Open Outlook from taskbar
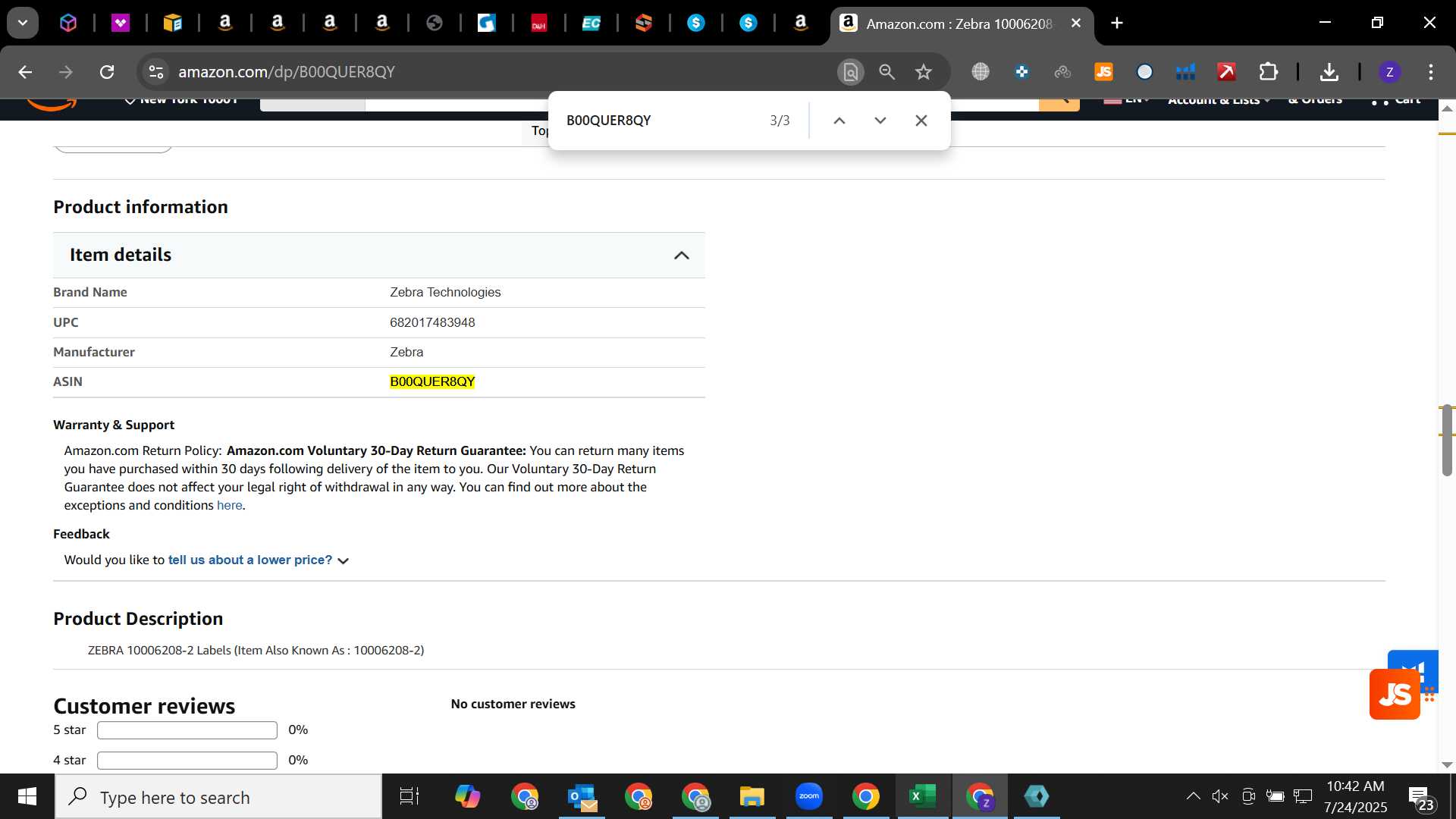The width and height of the screenshot is (1456, 819). click(582, 797)
